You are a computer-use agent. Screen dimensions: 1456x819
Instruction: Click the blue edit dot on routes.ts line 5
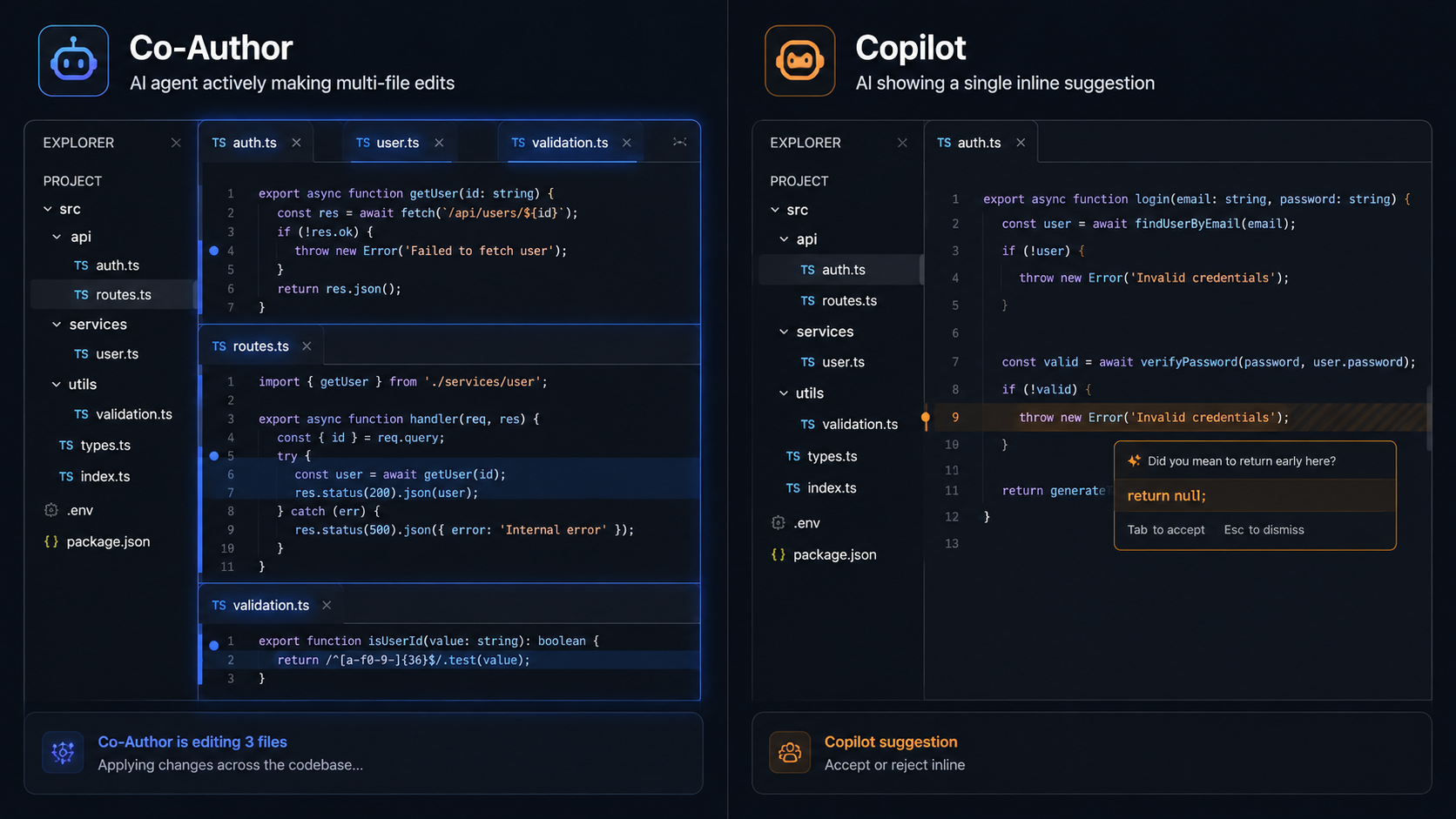click(x=214, y=456)
